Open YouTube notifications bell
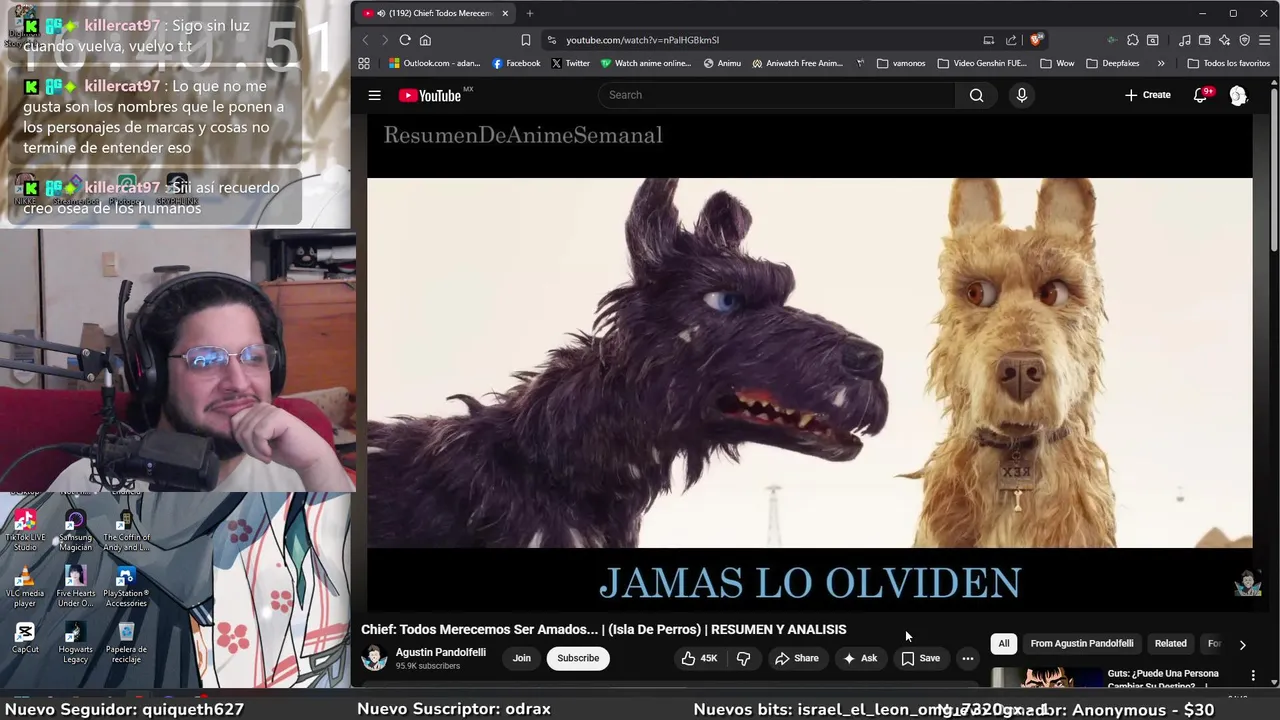Image resolution: width=1280 pixels, height=720 pixels. coord(1201,95)
